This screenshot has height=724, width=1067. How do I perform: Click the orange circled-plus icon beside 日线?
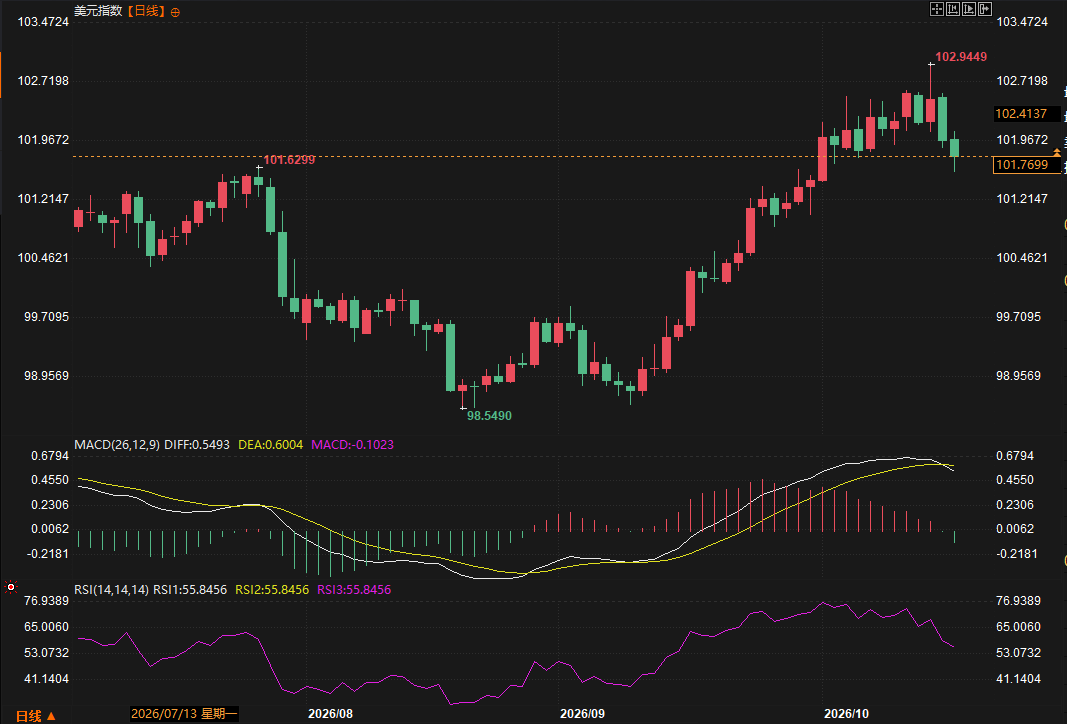click(176, 12)
